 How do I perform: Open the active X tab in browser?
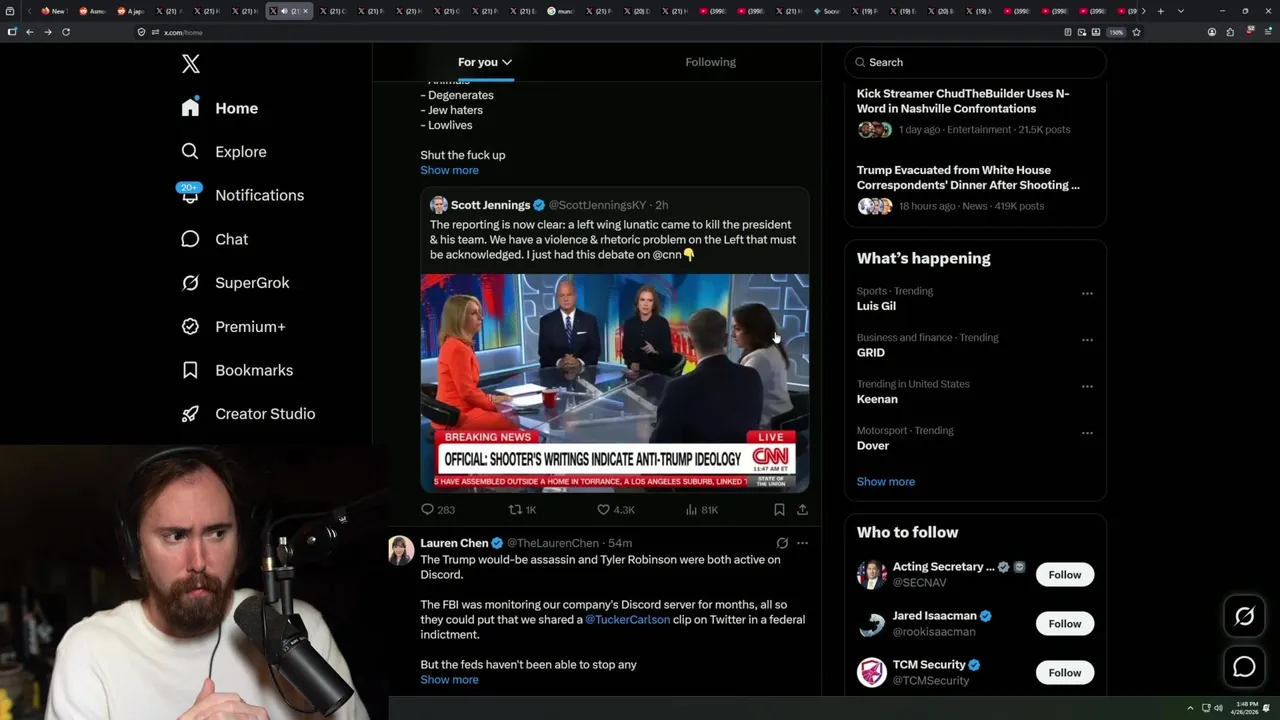[x=290, y=11]
